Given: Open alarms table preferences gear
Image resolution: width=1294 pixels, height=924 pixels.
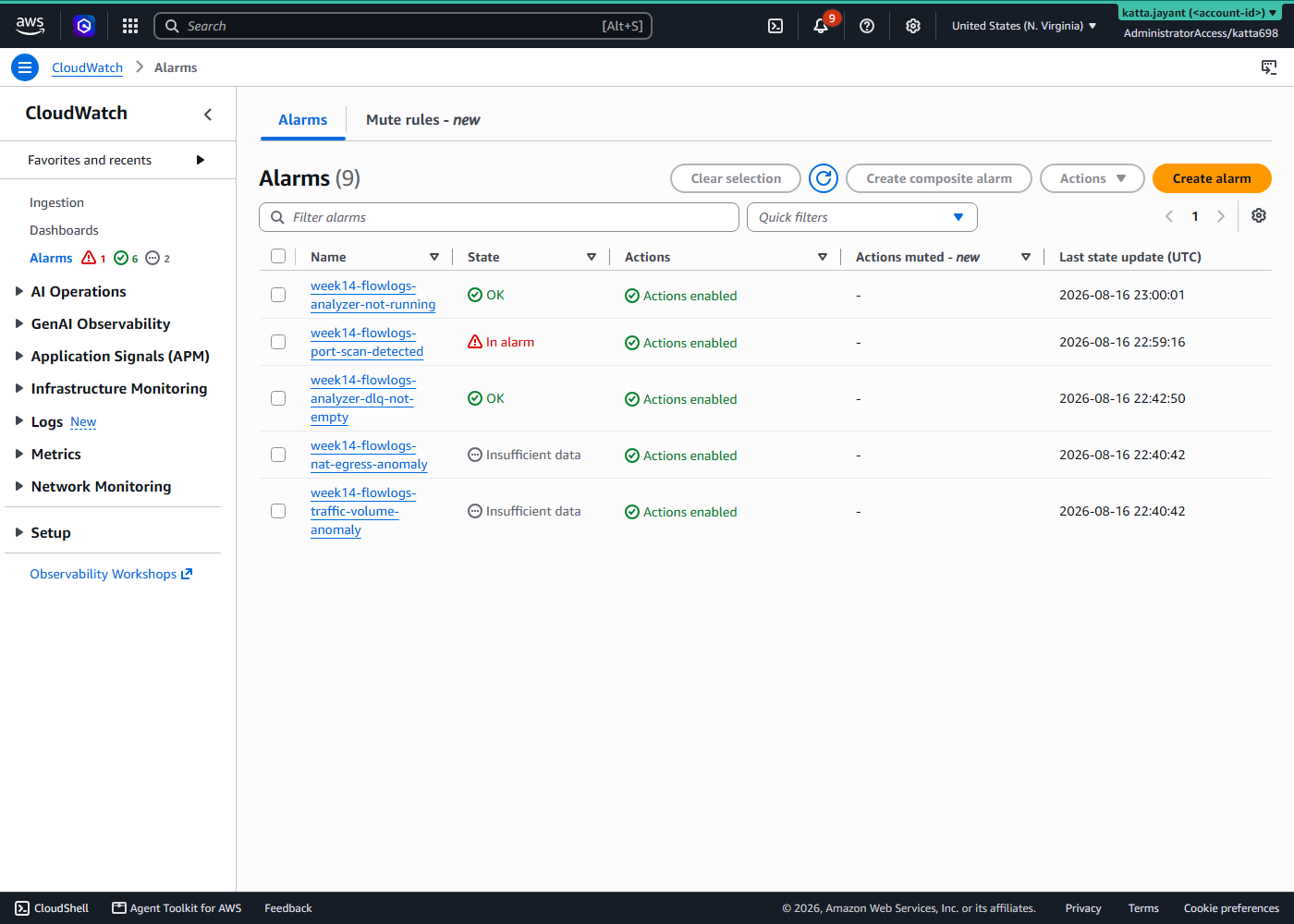Looking at the screenshot, I should (1259, 215).
